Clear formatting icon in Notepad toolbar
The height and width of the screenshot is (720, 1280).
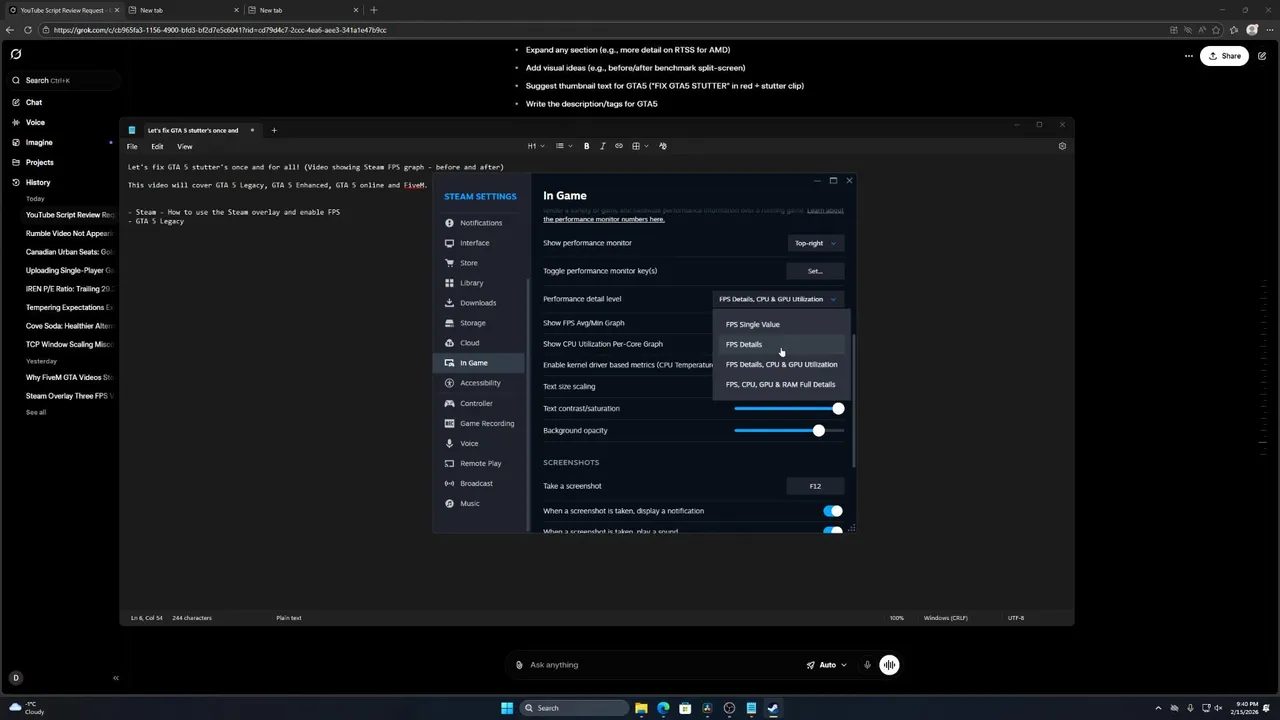[x=662, y=146]
